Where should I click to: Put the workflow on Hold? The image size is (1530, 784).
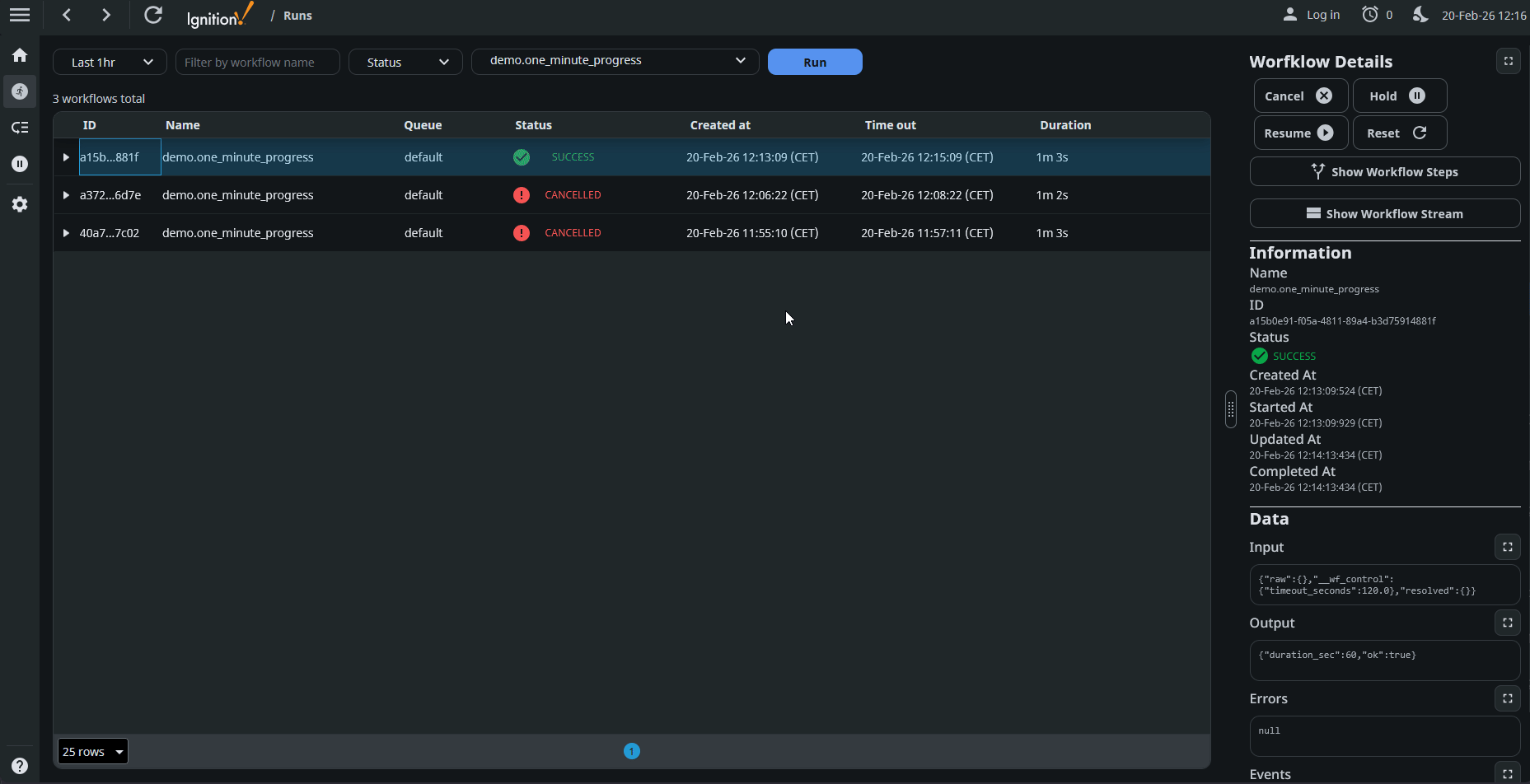click(x=1398, y=96)
